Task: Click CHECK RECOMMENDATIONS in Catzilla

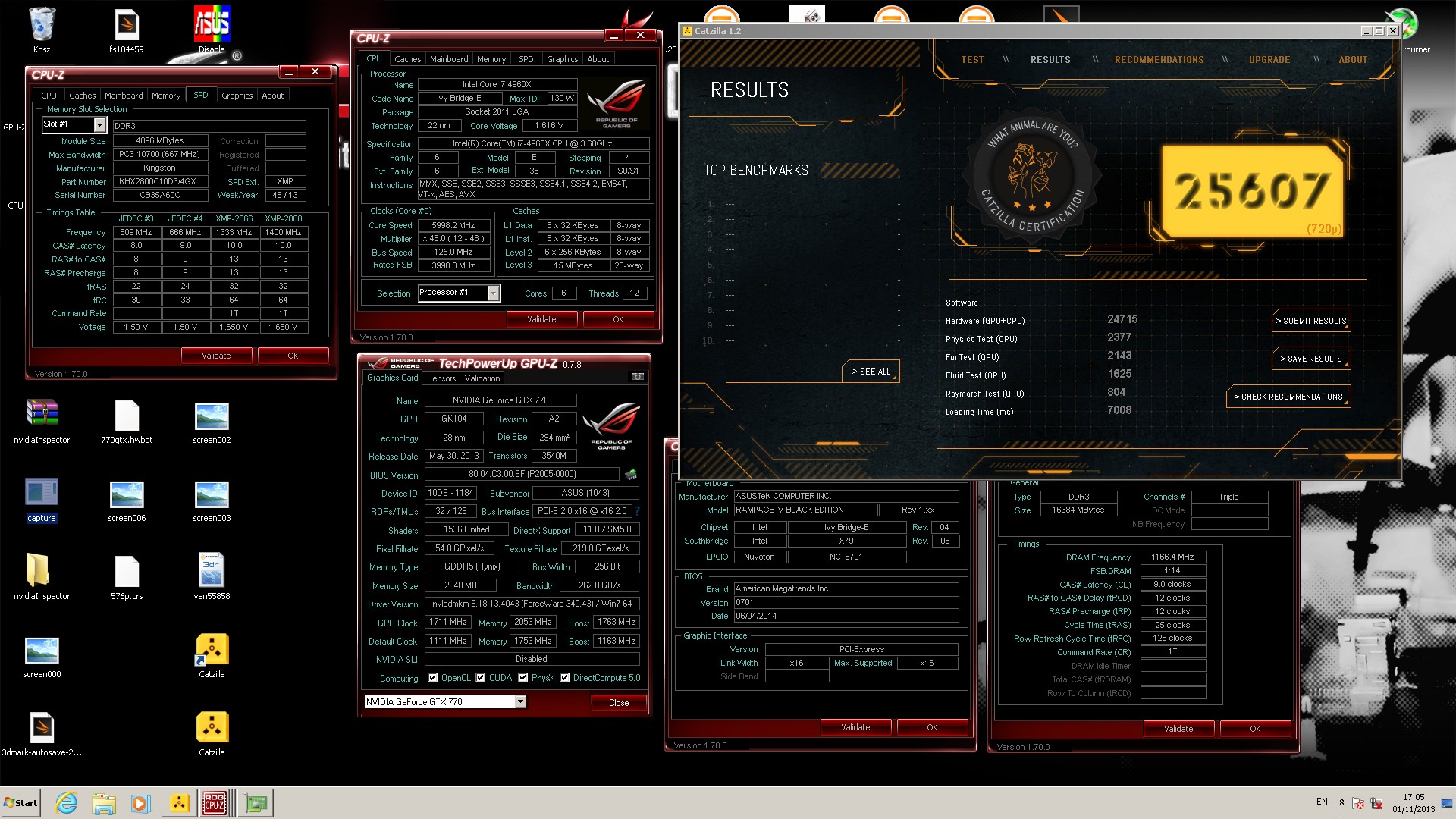Action: click(1288, 397)
